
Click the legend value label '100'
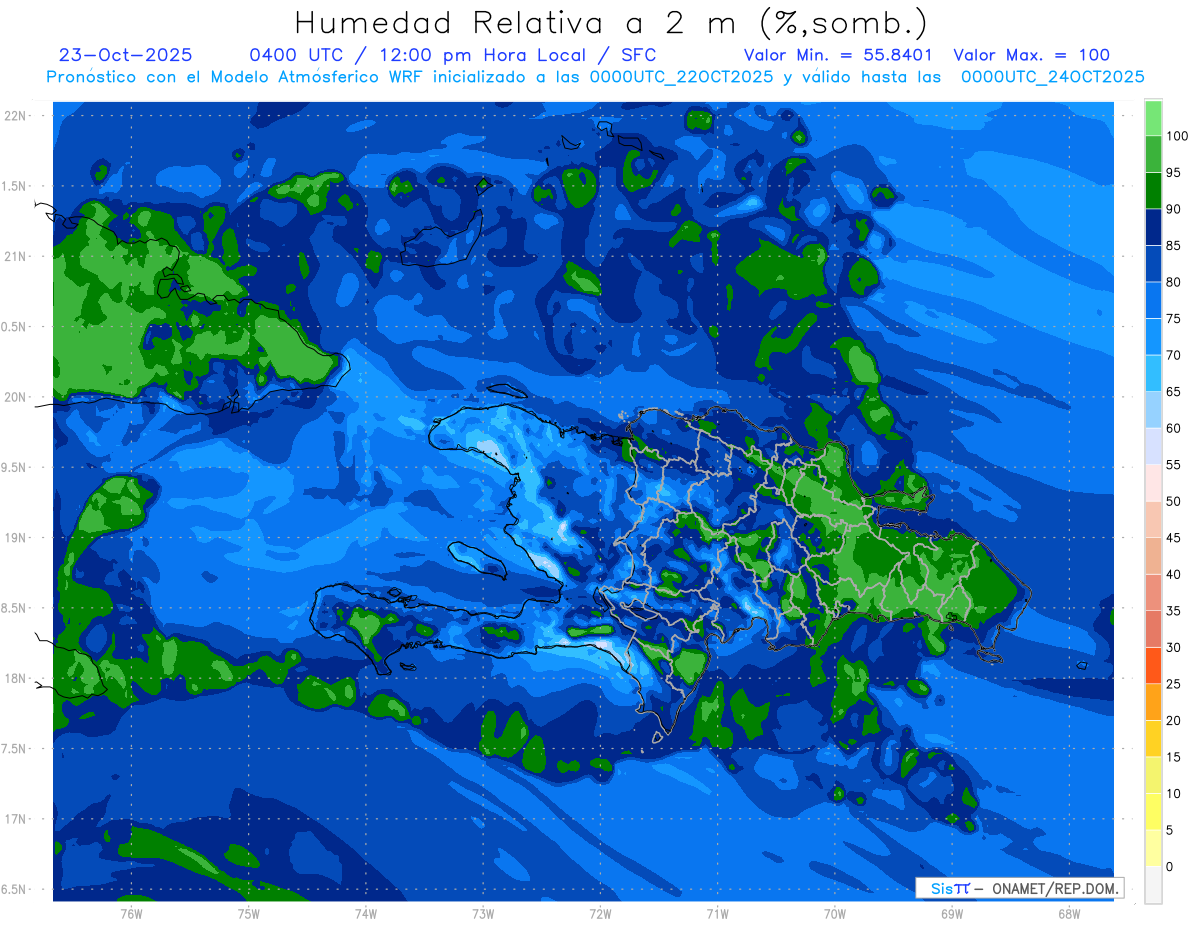point(1176,136)
